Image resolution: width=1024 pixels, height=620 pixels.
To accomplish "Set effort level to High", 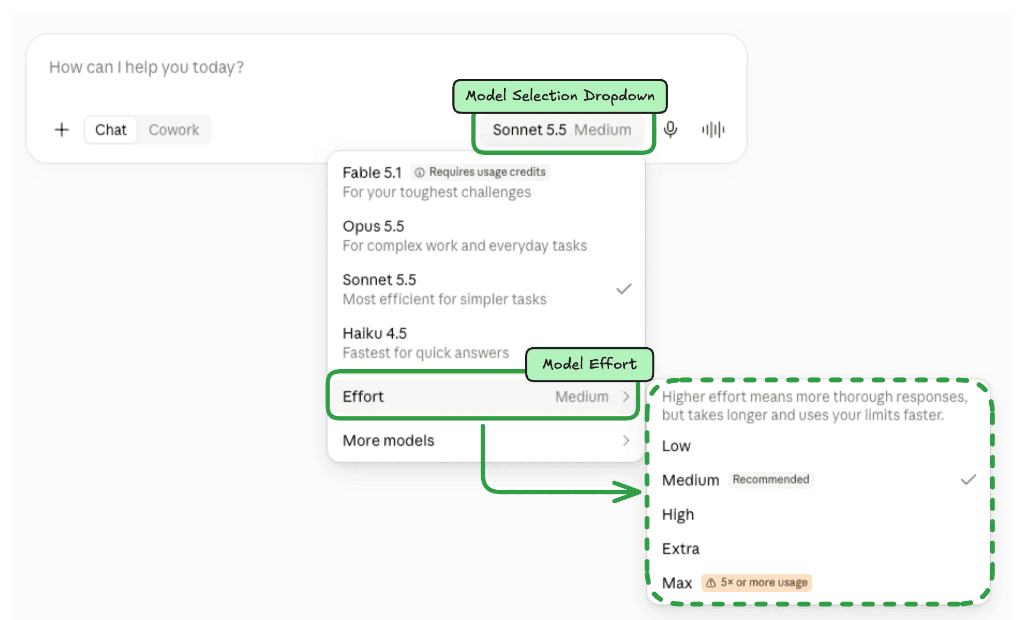I will [819, 515].
